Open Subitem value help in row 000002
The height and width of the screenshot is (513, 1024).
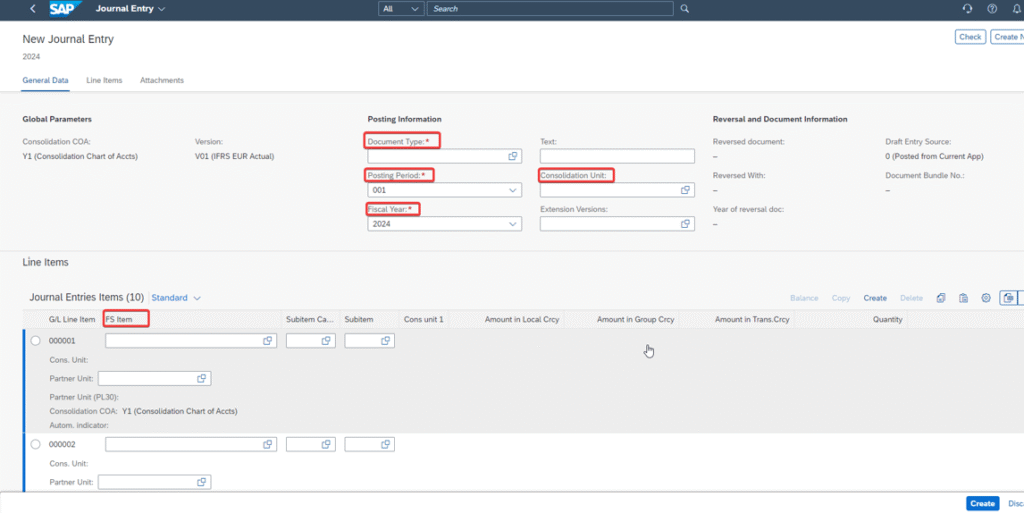pyautogui.click(x=385, y=444)
